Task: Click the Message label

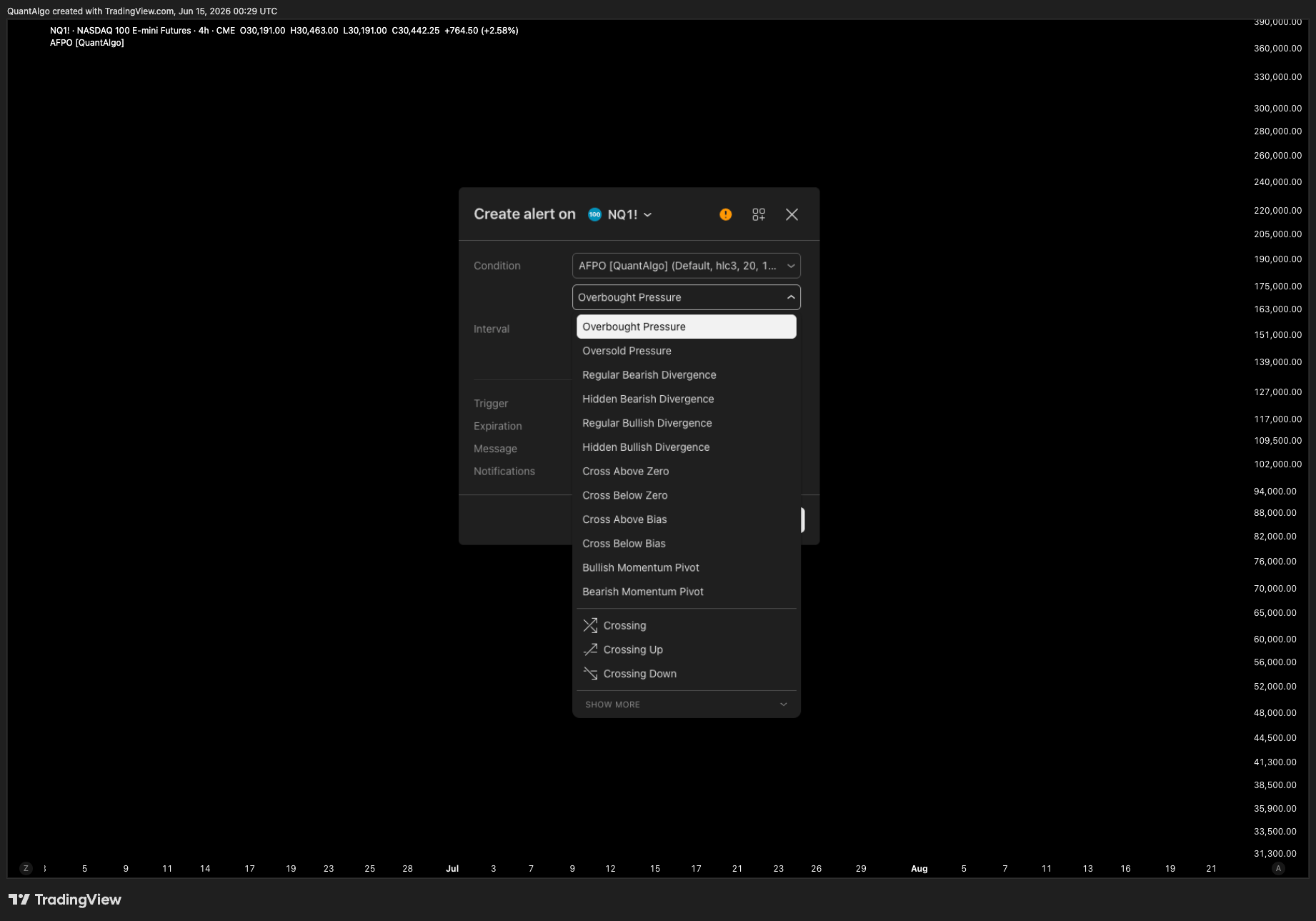Action: click(495, 449)
